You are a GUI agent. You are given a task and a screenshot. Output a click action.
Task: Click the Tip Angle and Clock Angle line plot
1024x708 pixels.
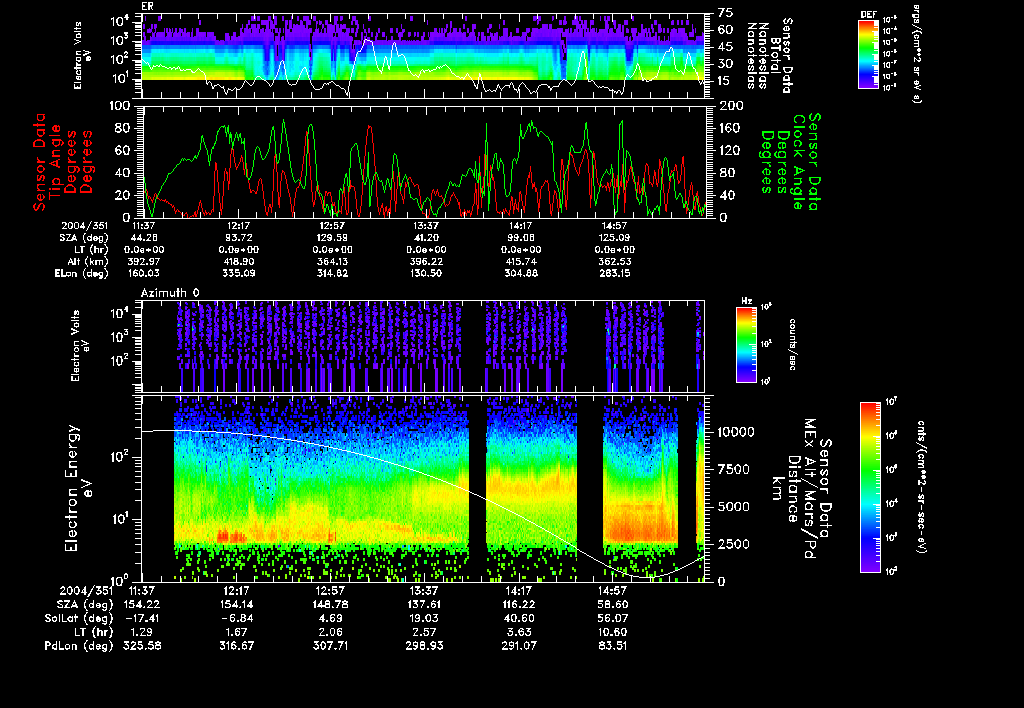pos(424,161)
